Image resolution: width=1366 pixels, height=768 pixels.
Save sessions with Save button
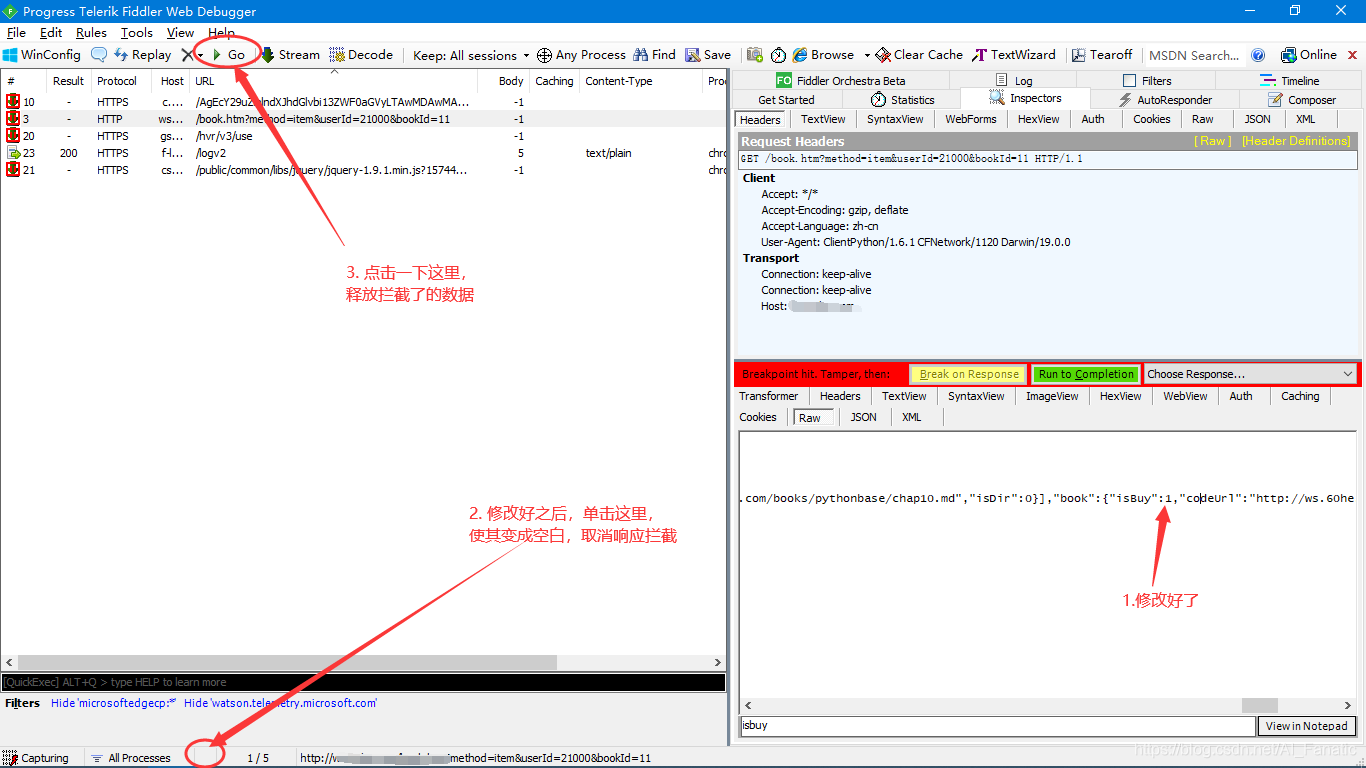[708, 55]
